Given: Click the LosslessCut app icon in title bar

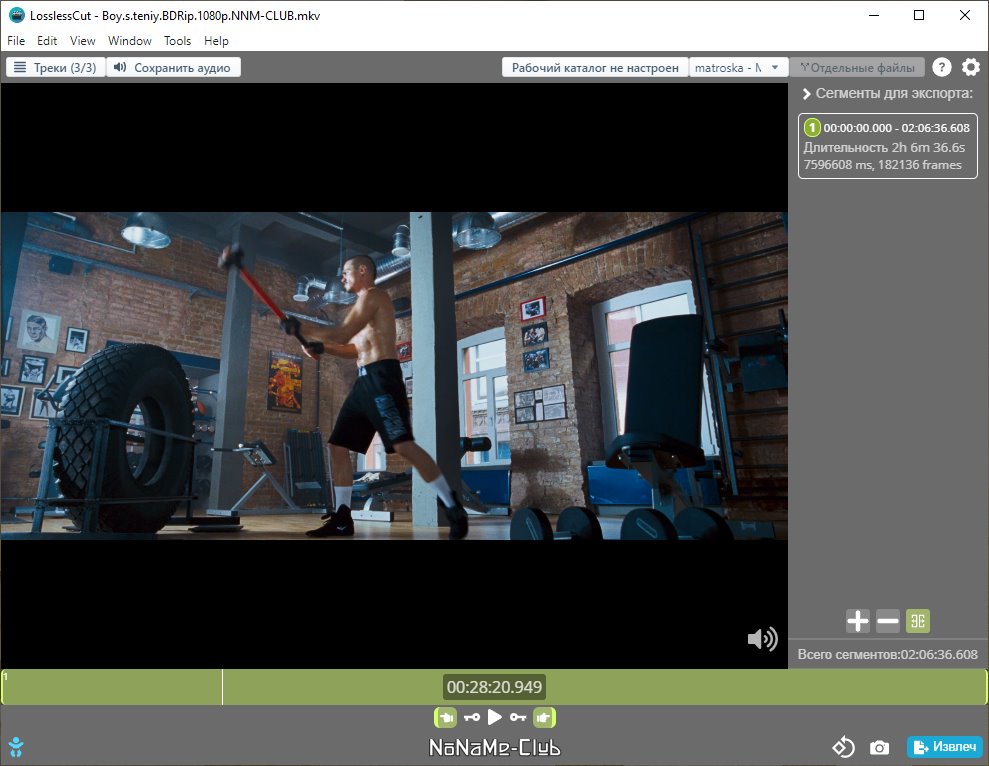Looking at the screenshot, I should point(16,16).
